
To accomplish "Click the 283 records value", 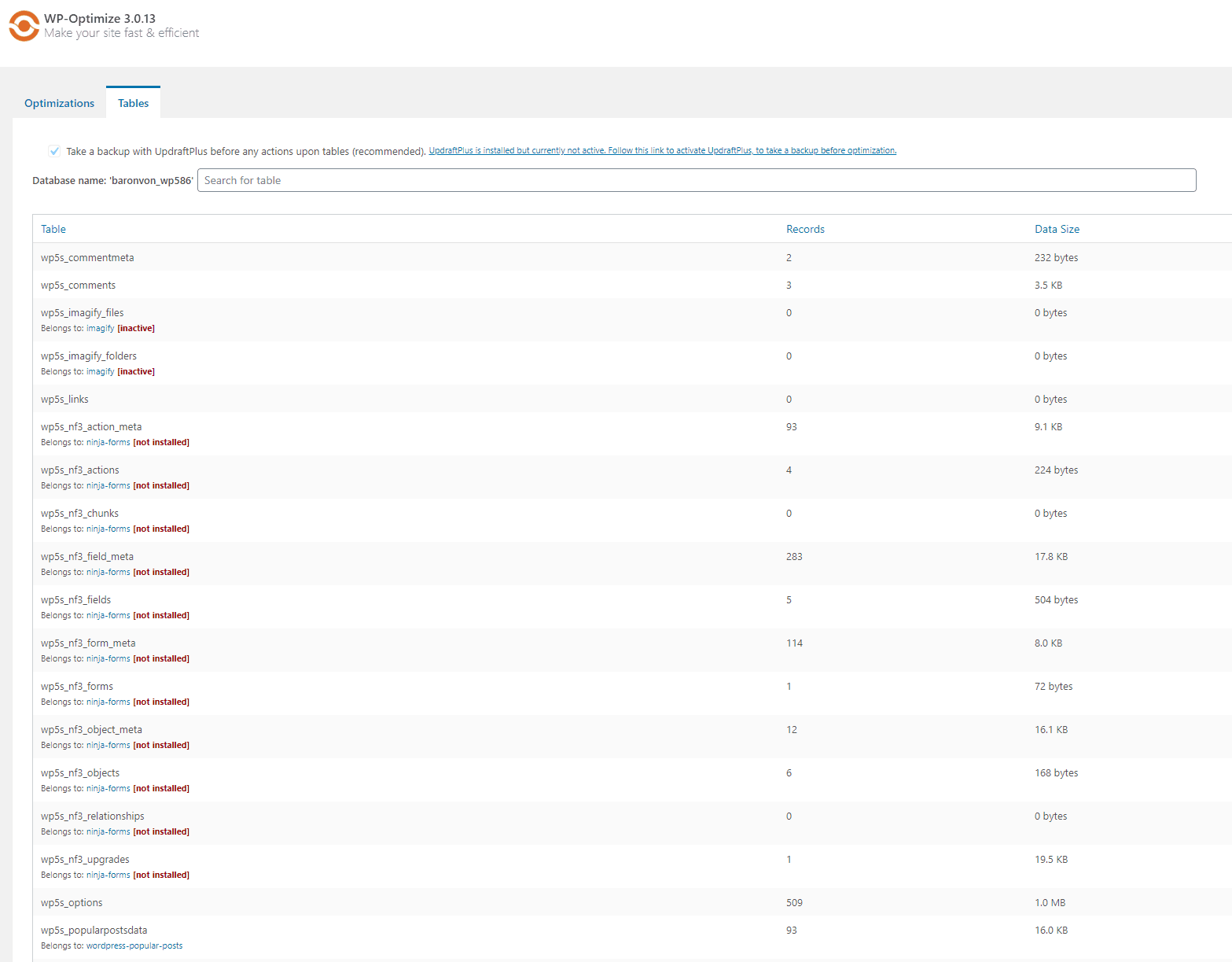I will 794,556.
